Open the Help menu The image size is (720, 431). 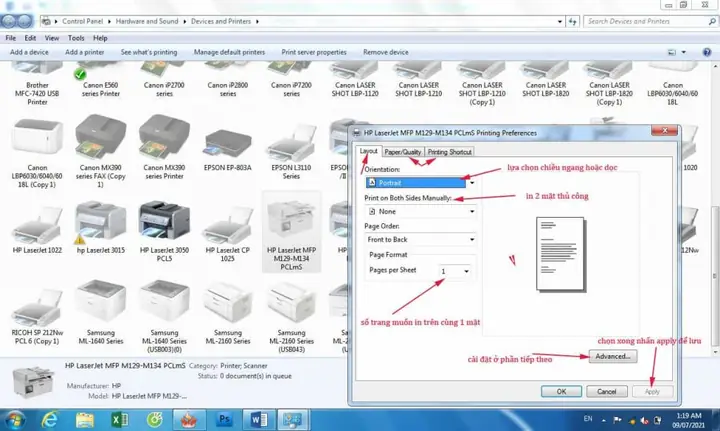tap(100, 38)
